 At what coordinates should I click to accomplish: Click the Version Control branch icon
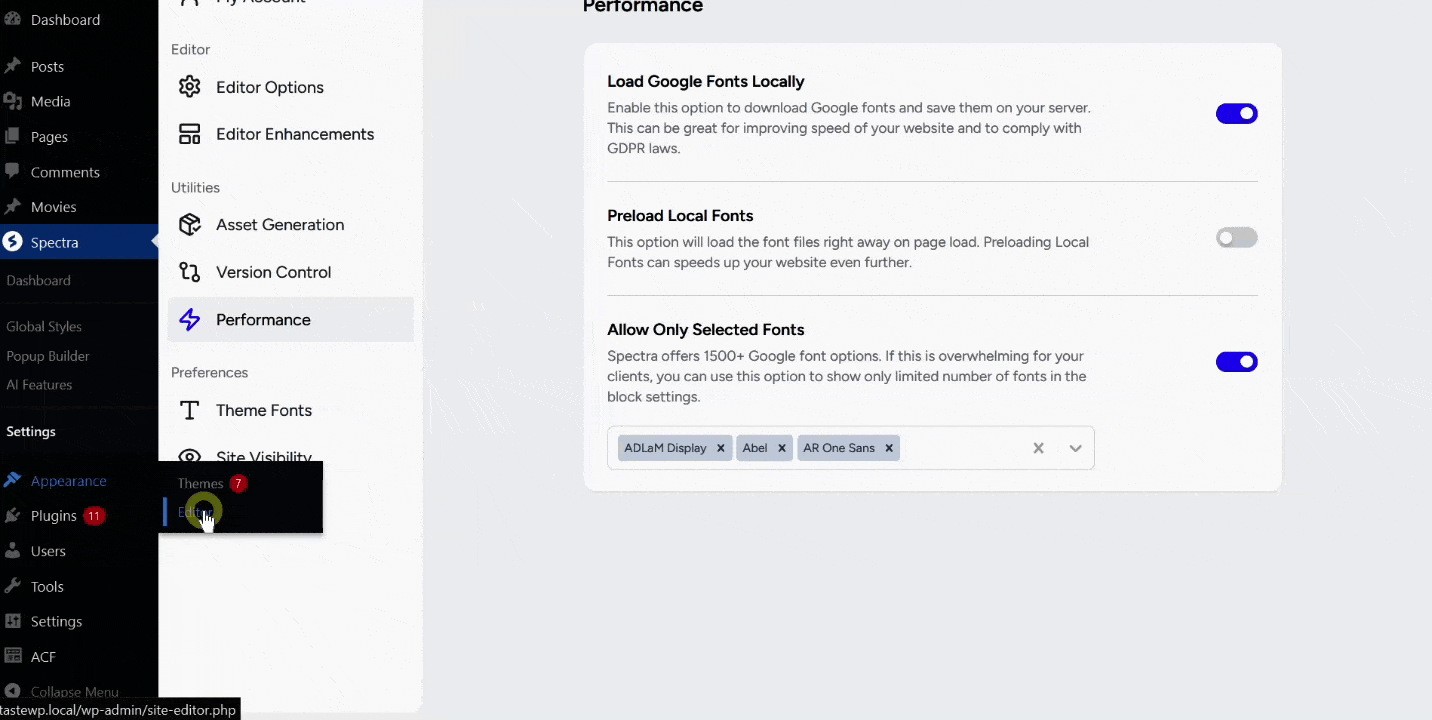(x=189, y=272)
